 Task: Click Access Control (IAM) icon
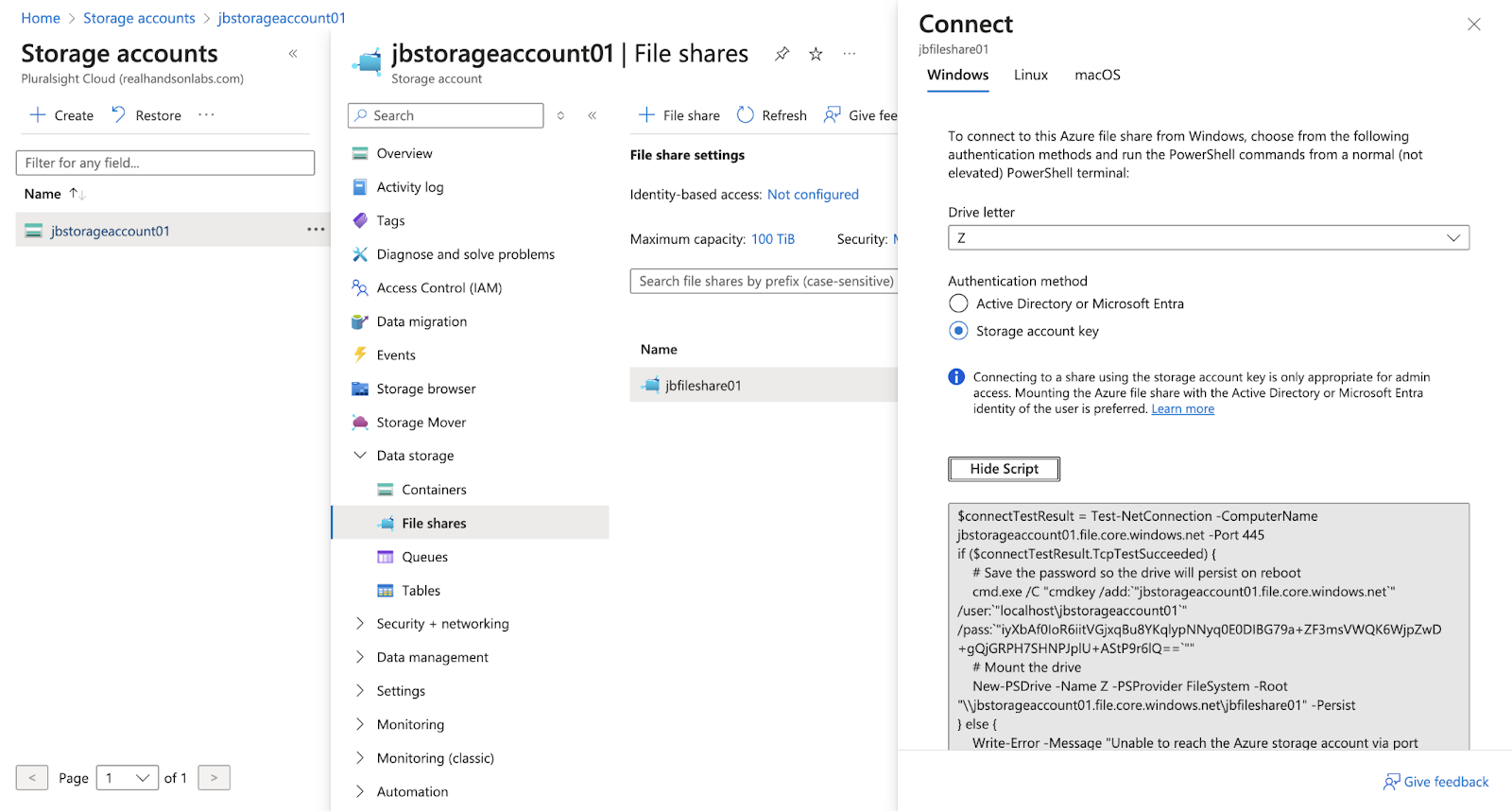[x=359, y=287]
